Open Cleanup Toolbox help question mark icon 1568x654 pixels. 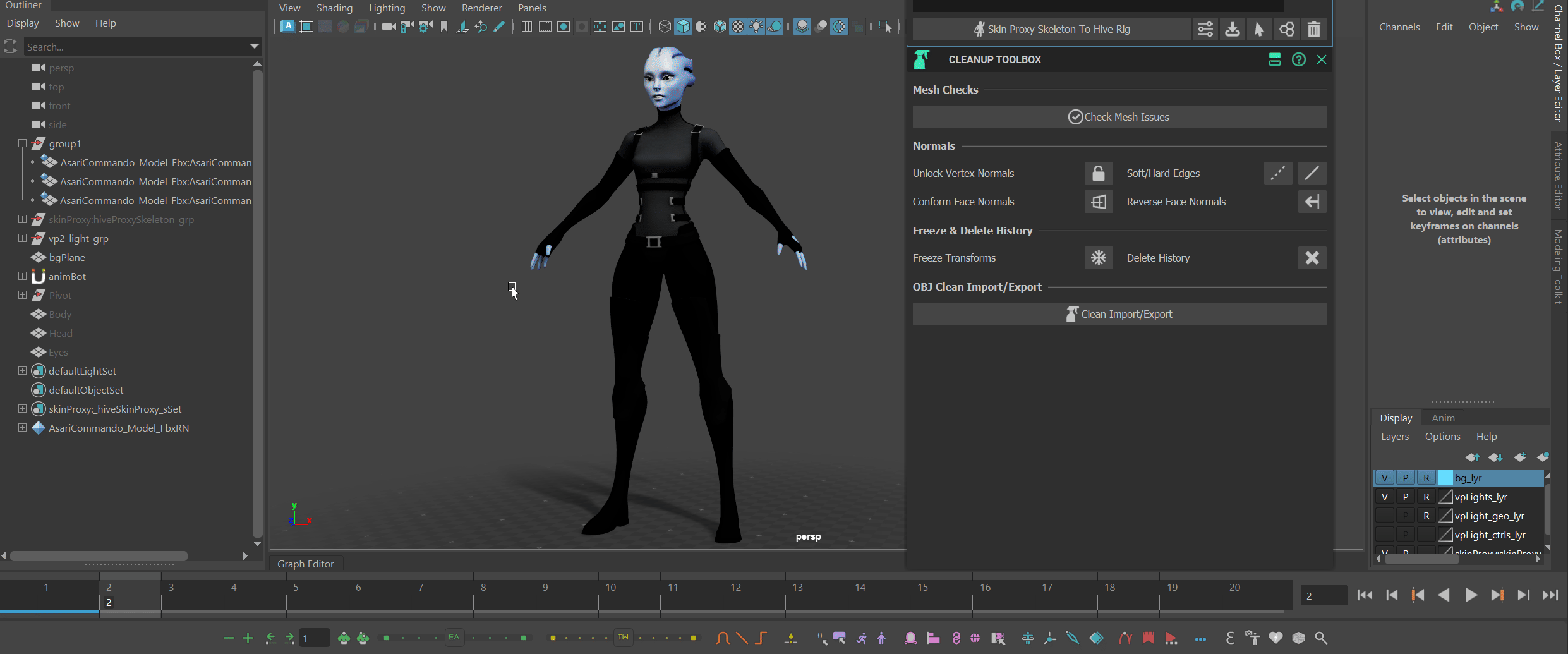click(1298, 59)
